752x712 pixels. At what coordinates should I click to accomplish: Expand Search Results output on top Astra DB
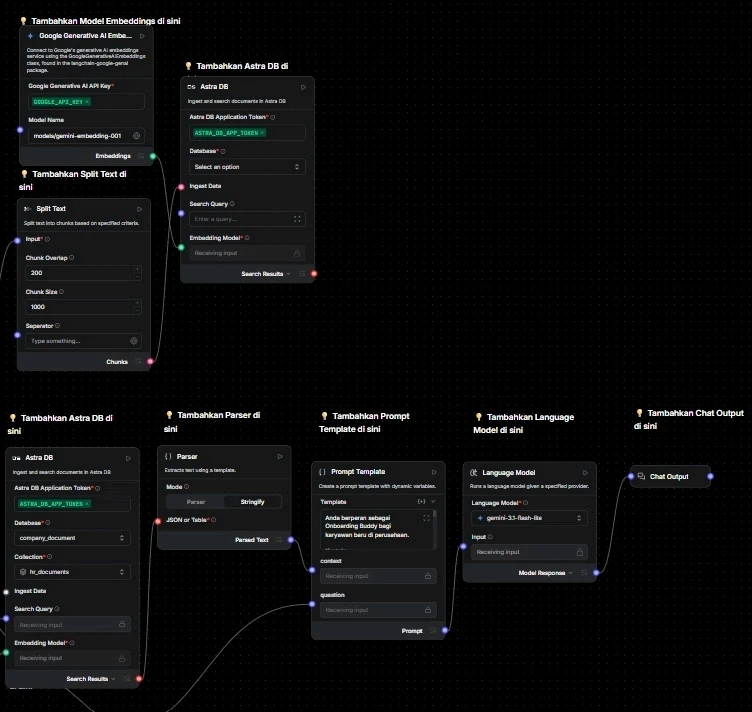pyautogui.click(x=288, y=274)
